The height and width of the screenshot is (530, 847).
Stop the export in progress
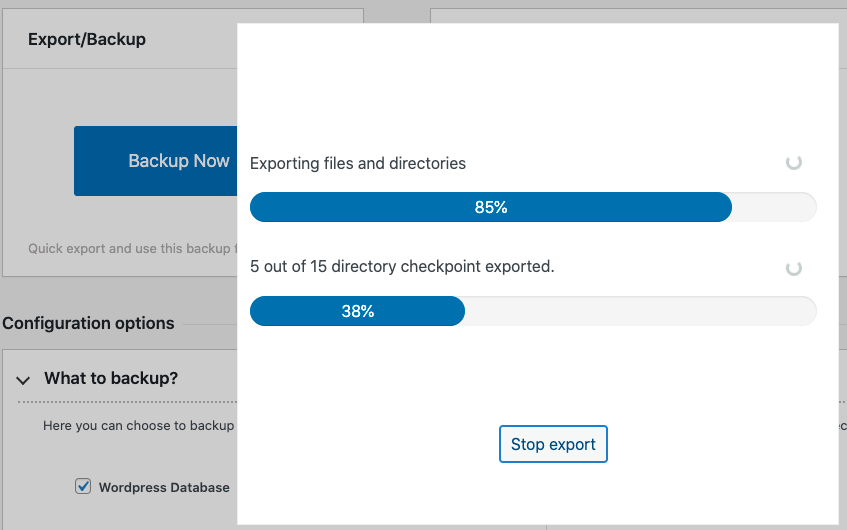click(x=553, y=444)
